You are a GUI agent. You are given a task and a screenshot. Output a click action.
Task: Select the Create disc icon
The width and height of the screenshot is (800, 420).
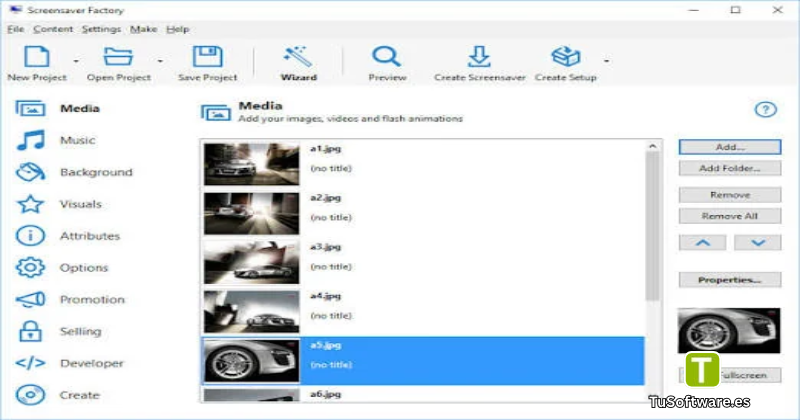click(30, 395)
